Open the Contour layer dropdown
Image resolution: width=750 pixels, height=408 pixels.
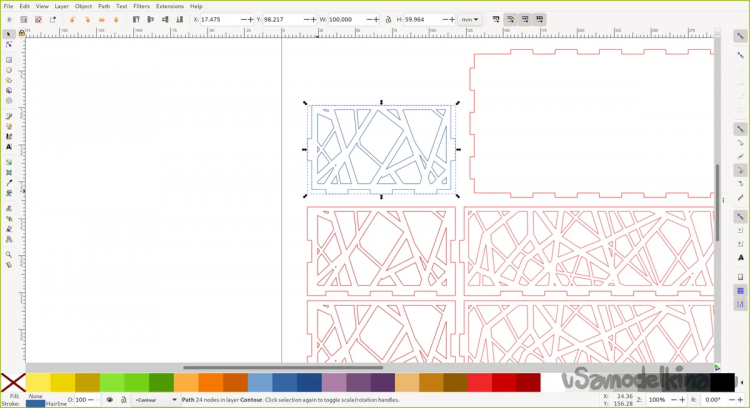coord(154,400)
